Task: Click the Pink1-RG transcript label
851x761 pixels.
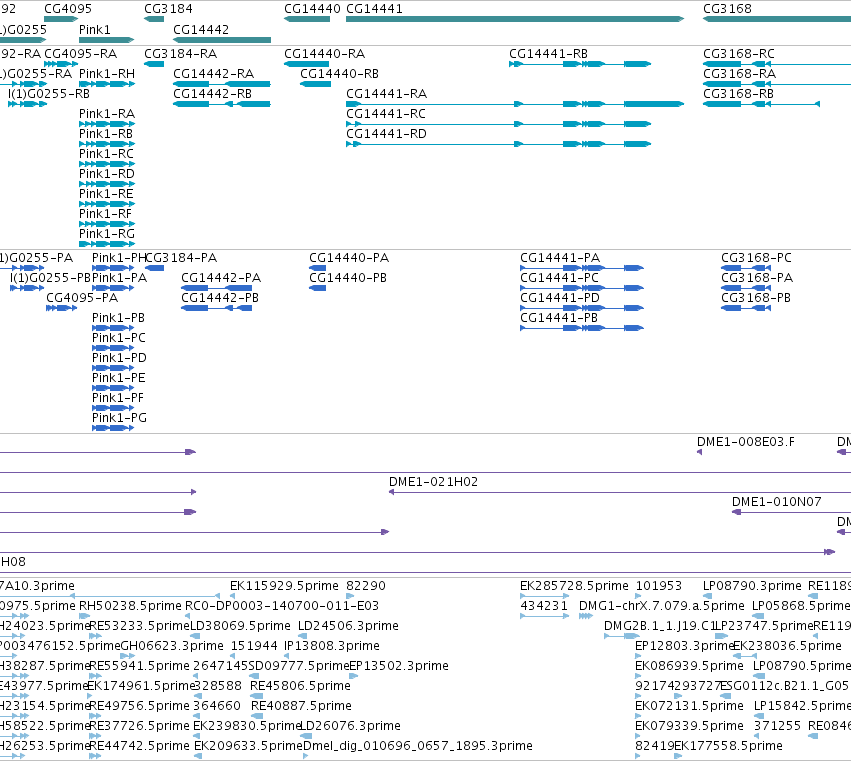Action: coord(107,234)
